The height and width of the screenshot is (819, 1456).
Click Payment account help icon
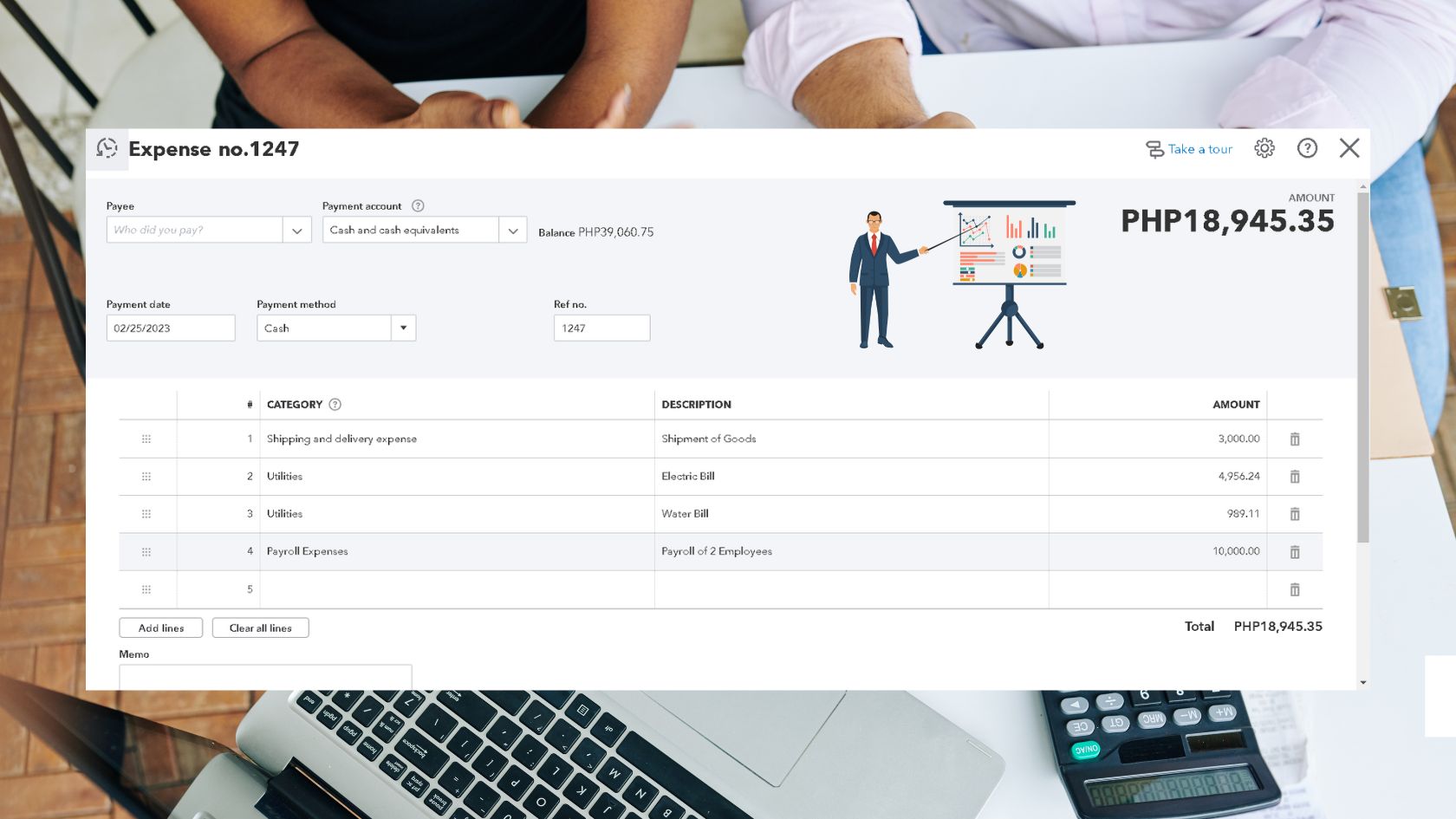coord(418,205)
